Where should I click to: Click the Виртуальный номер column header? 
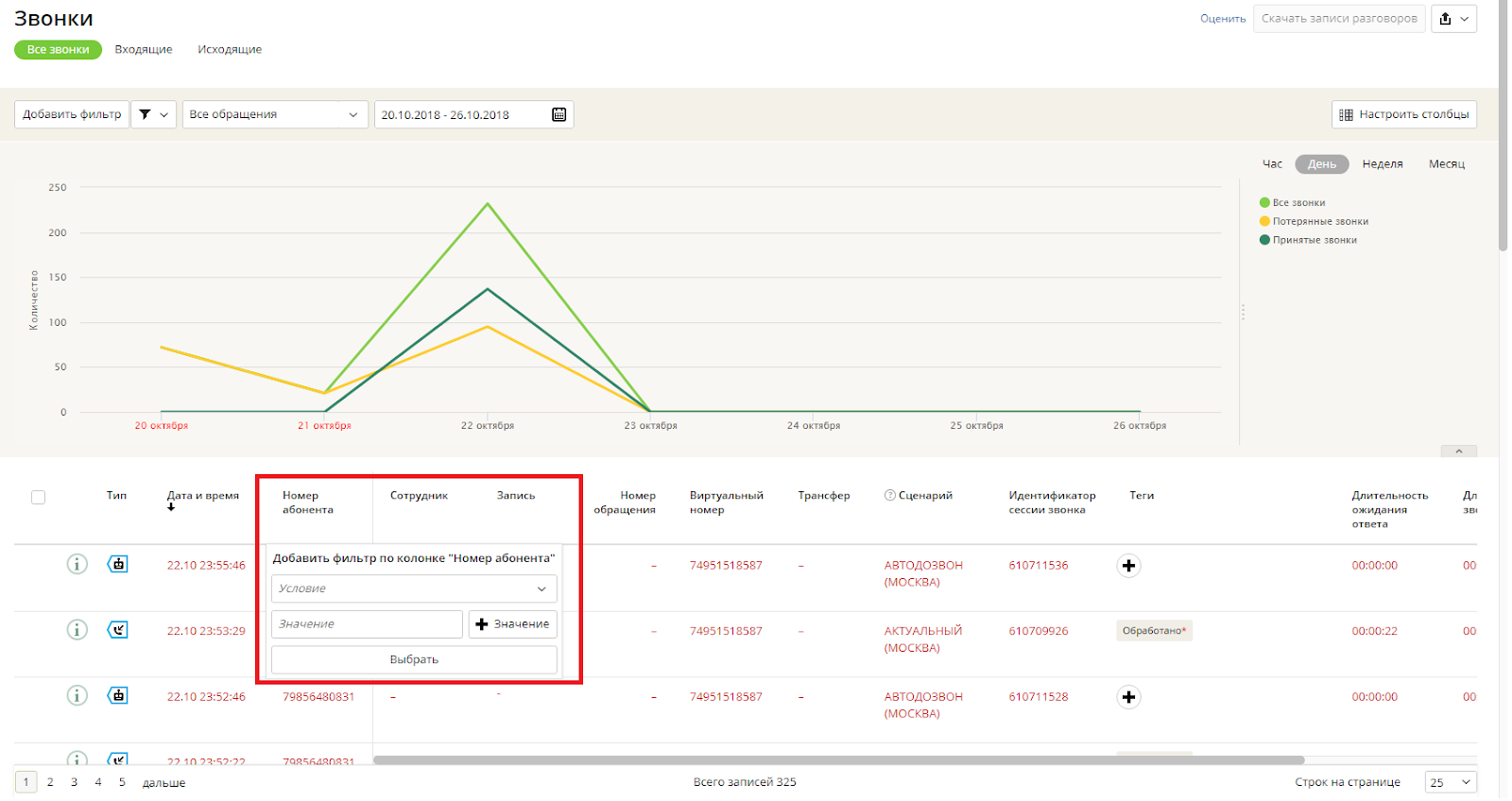tap(727, 503)
